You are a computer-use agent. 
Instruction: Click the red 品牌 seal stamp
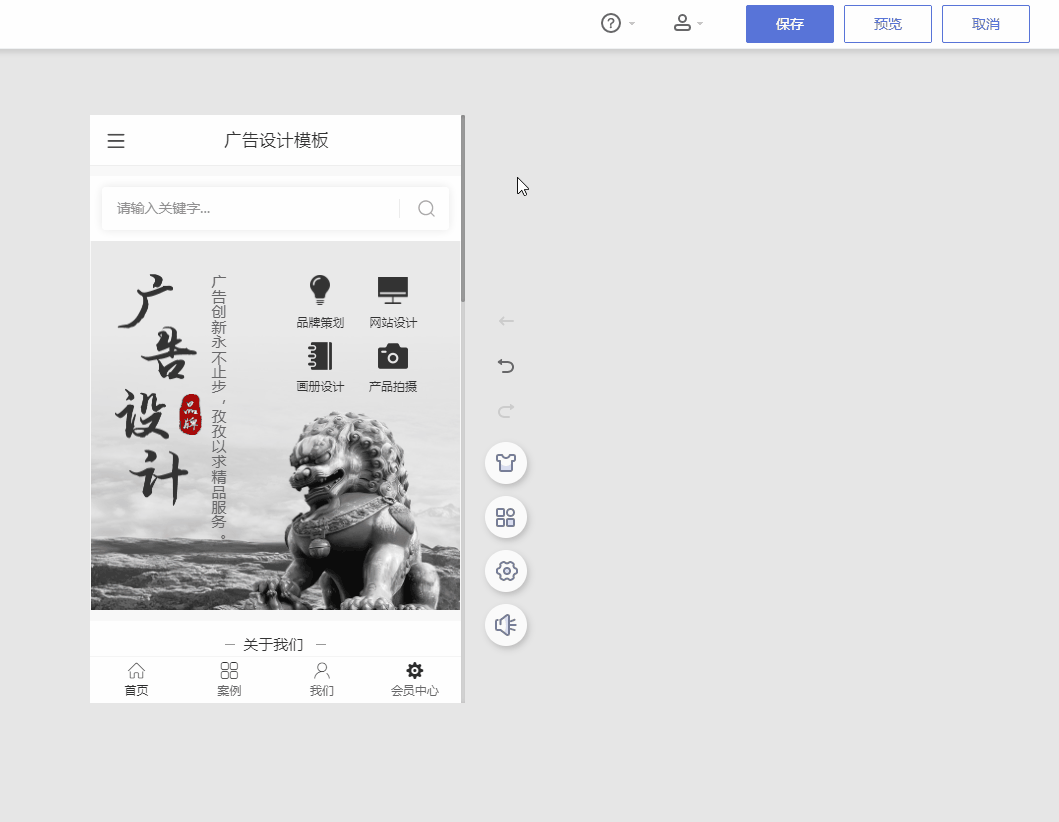tap(190, 414)
